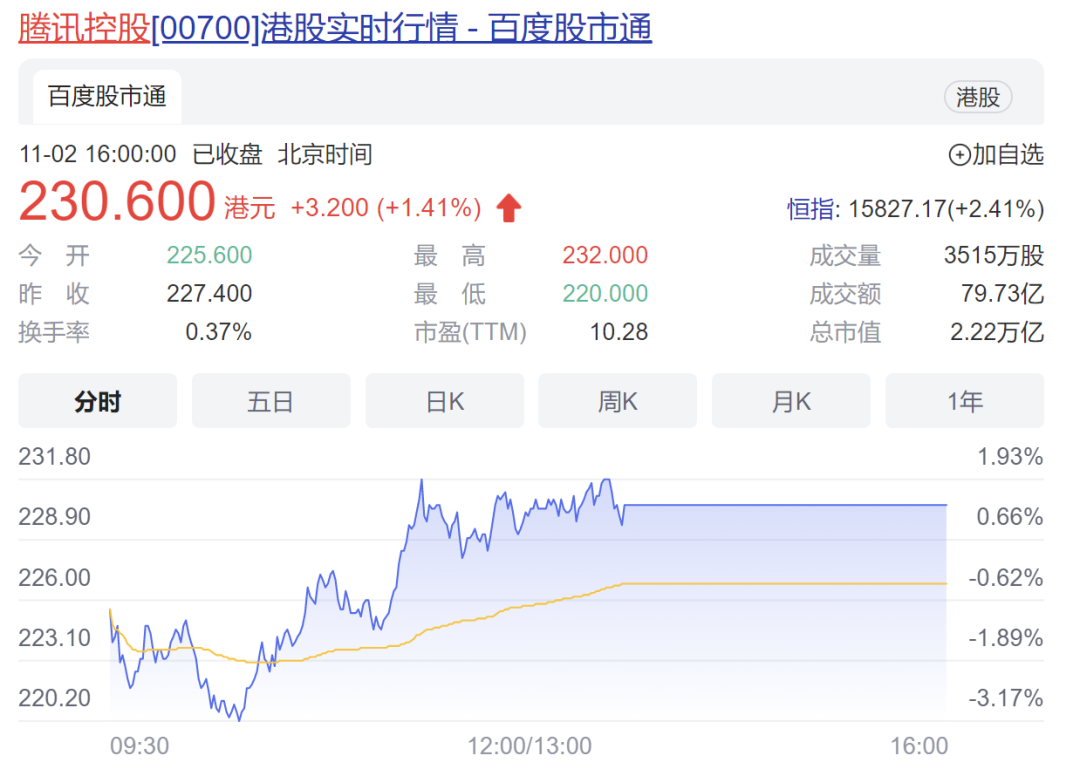Click the 1.93% right axis label
Image resolution: width=1080 pixels, height=776 pixels.
[1010, 457]
